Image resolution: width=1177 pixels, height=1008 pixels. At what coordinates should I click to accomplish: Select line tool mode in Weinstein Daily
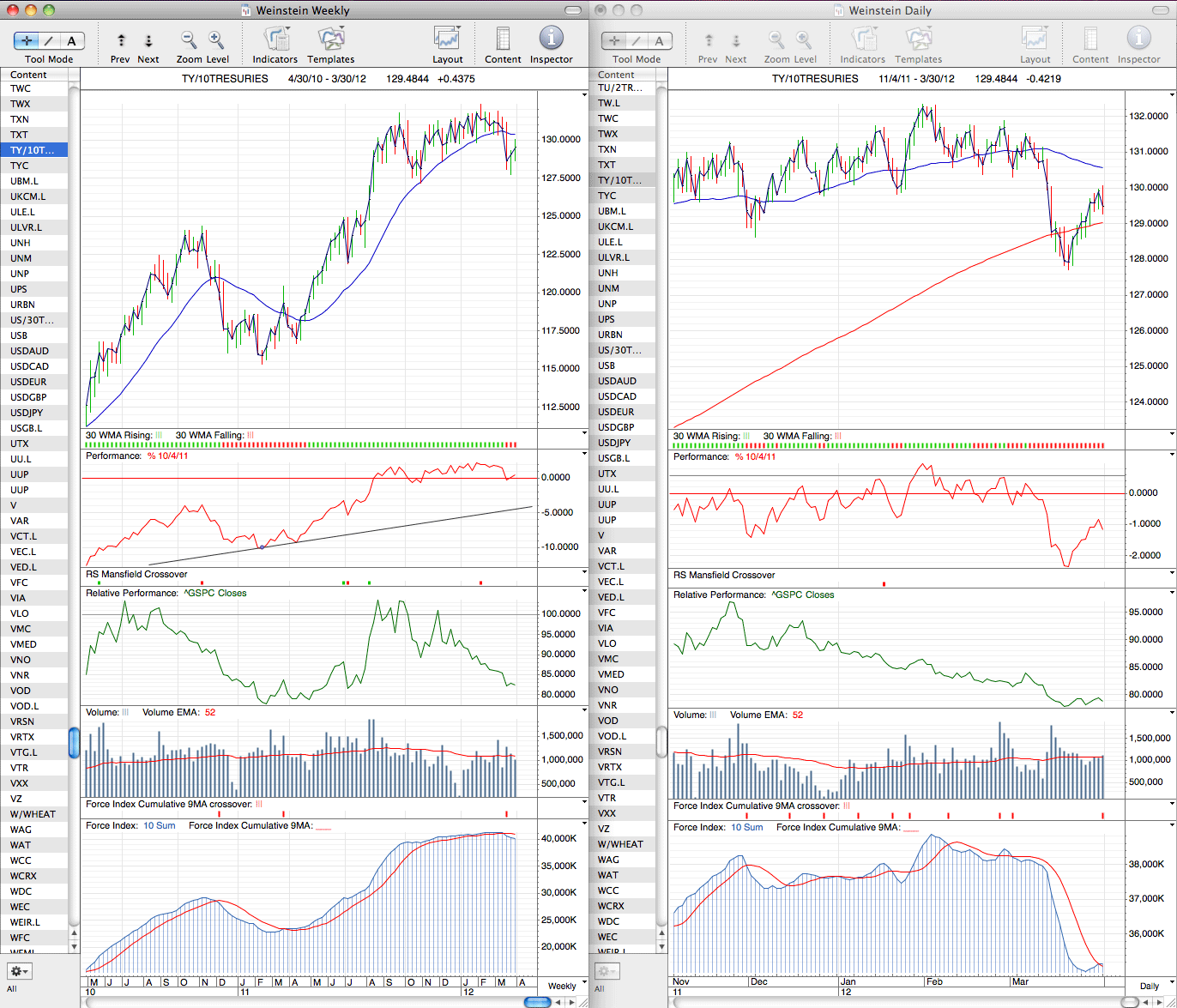tap(637, 40)
